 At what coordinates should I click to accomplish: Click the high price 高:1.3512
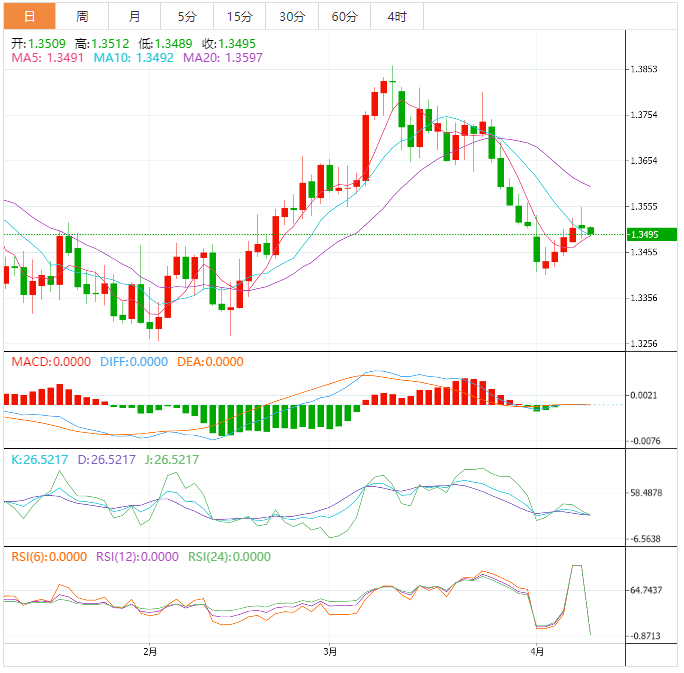102,44
